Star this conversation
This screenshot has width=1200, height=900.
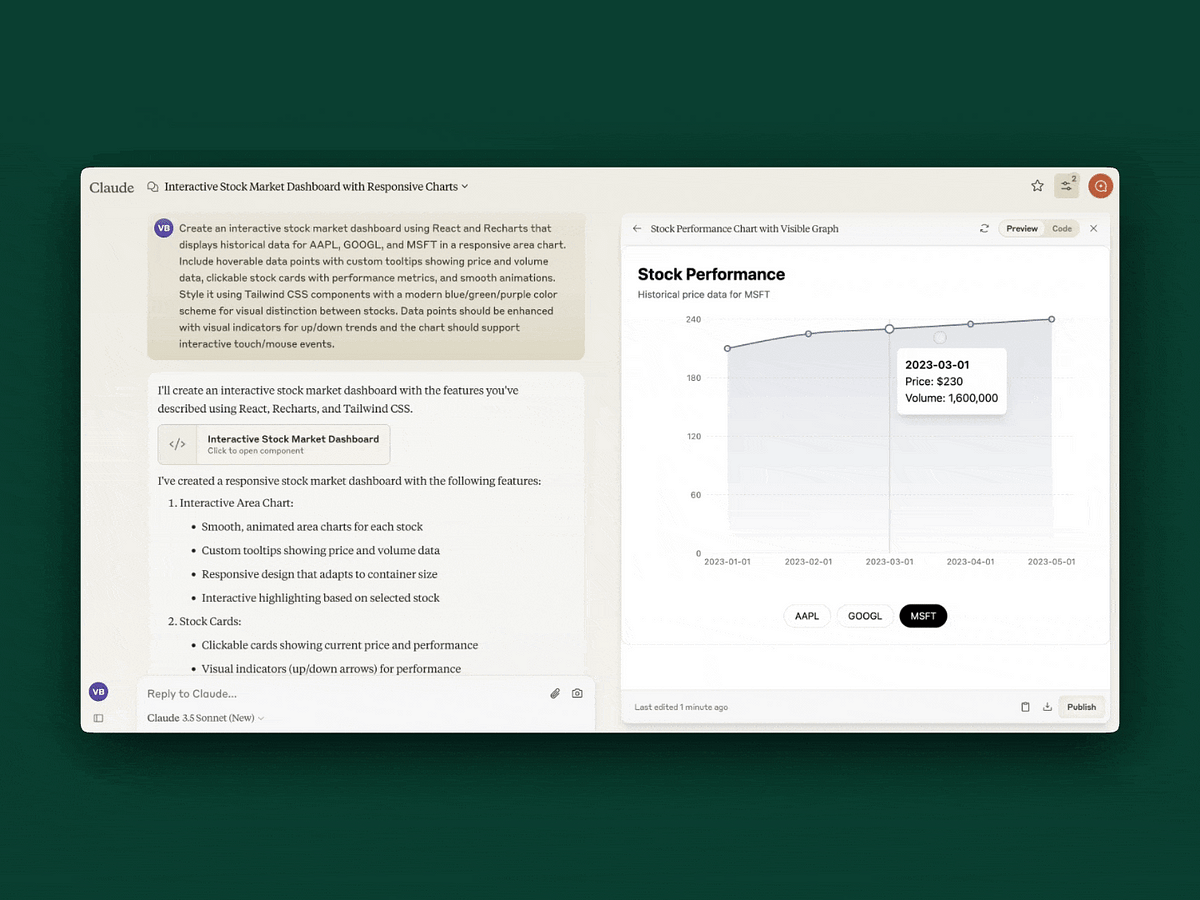pyautogui.click(x=1037, y=186)
